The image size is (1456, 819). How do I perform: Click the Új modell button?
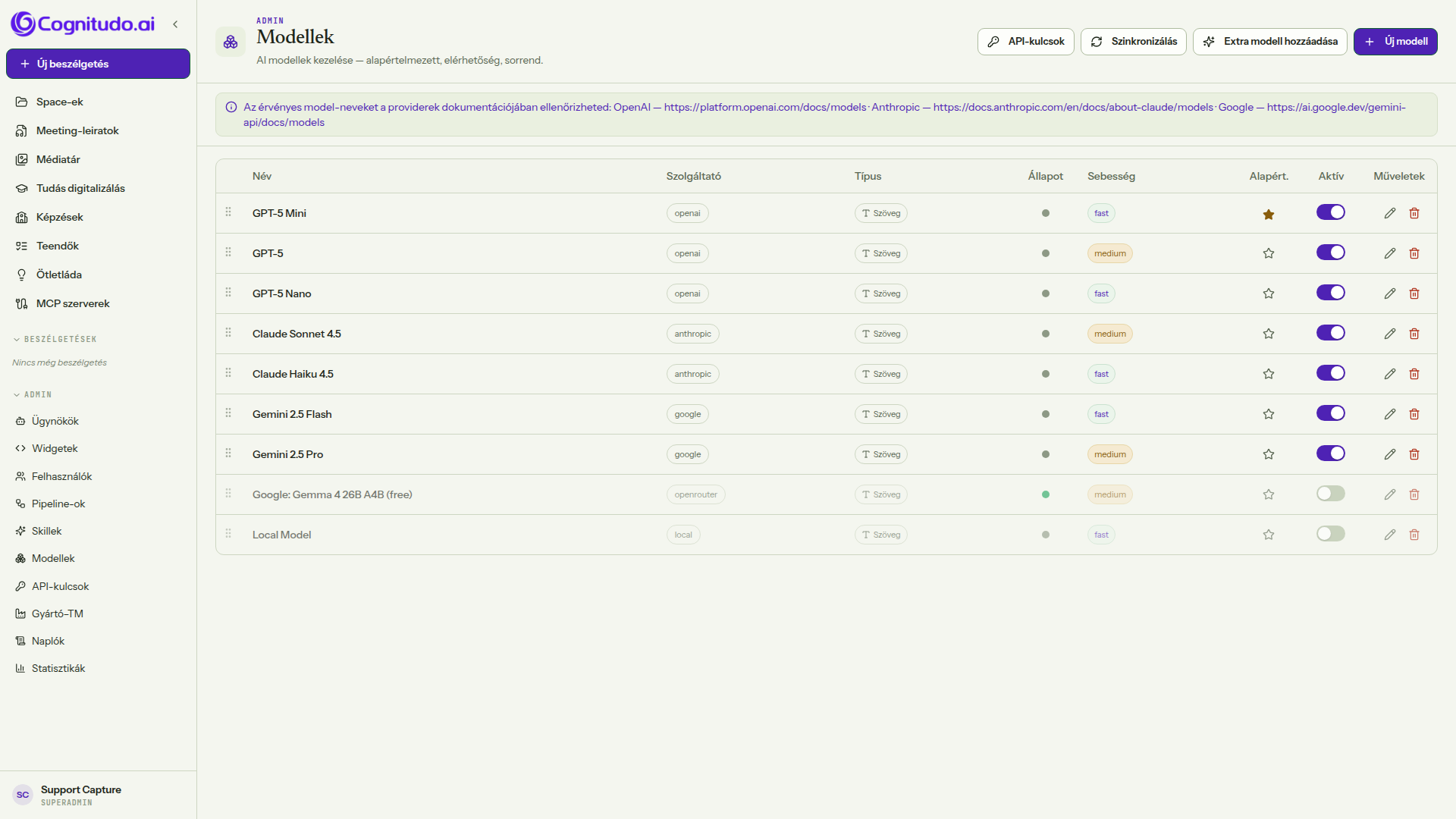(x=1395, y=42)
